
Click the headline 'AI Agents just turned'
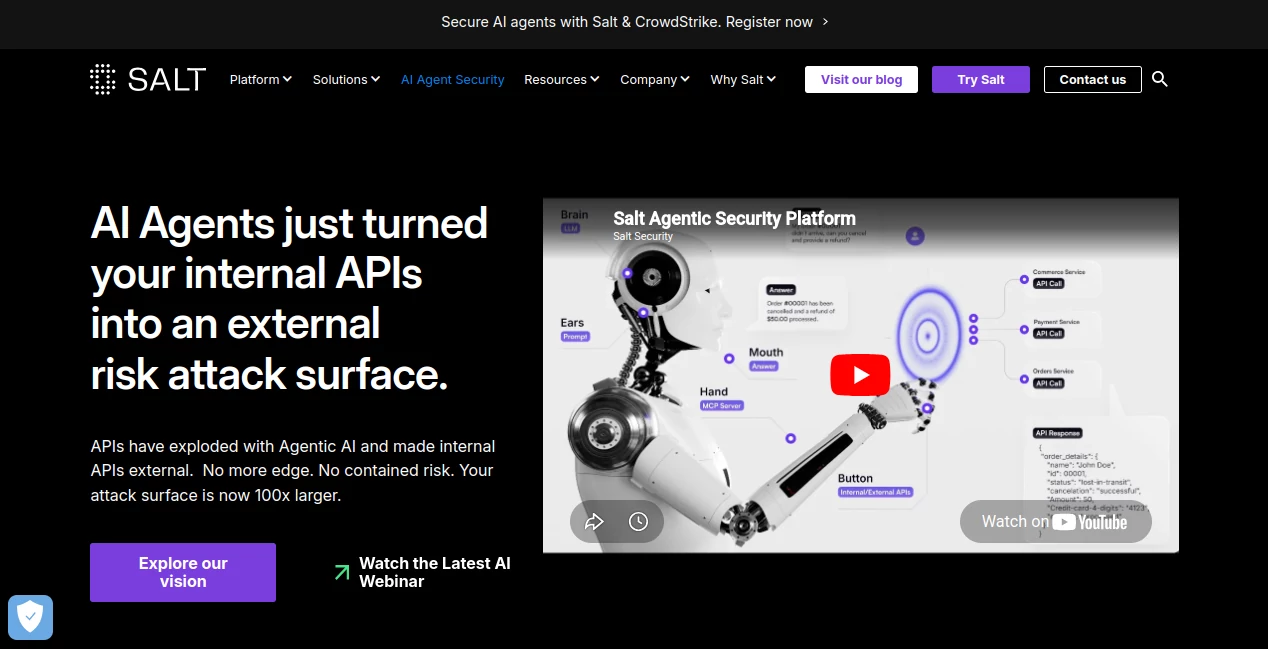coord(289,222)
